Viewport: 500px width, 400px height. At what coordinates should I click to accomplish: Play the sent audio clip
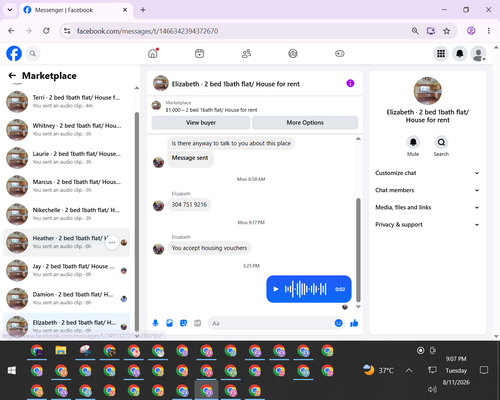[276, 289]
